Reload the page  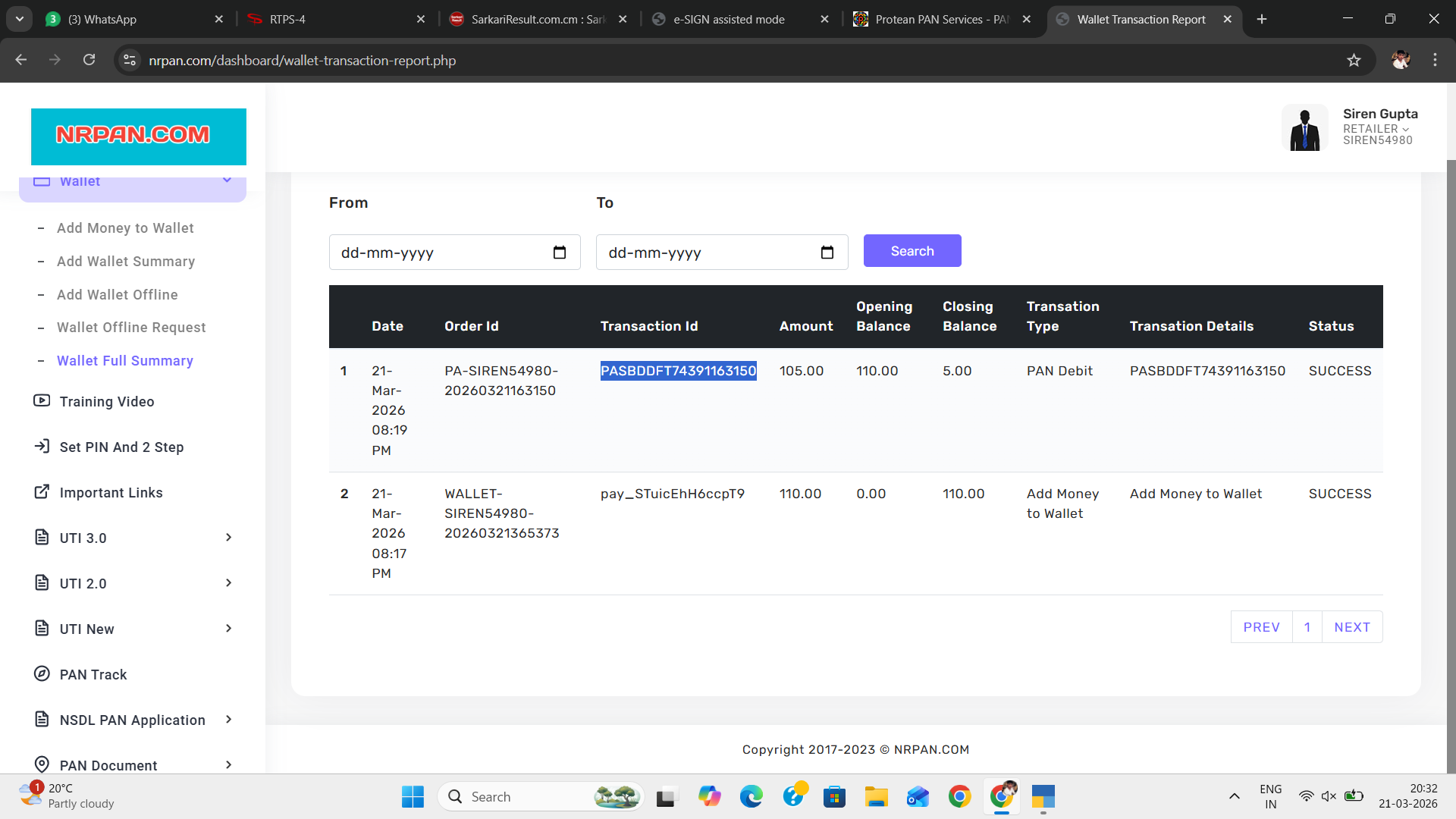(x=89, y=61)
